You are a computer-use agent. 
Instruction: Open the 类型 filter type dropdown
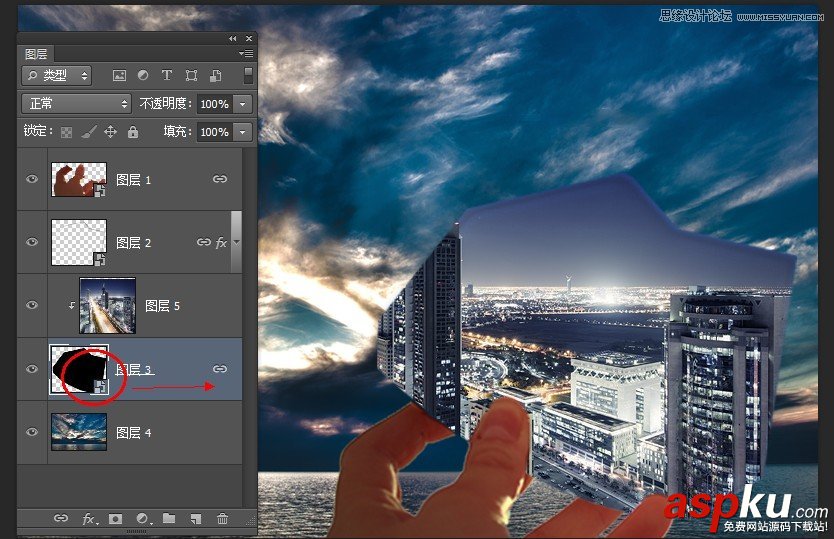(x=56, y=76)
